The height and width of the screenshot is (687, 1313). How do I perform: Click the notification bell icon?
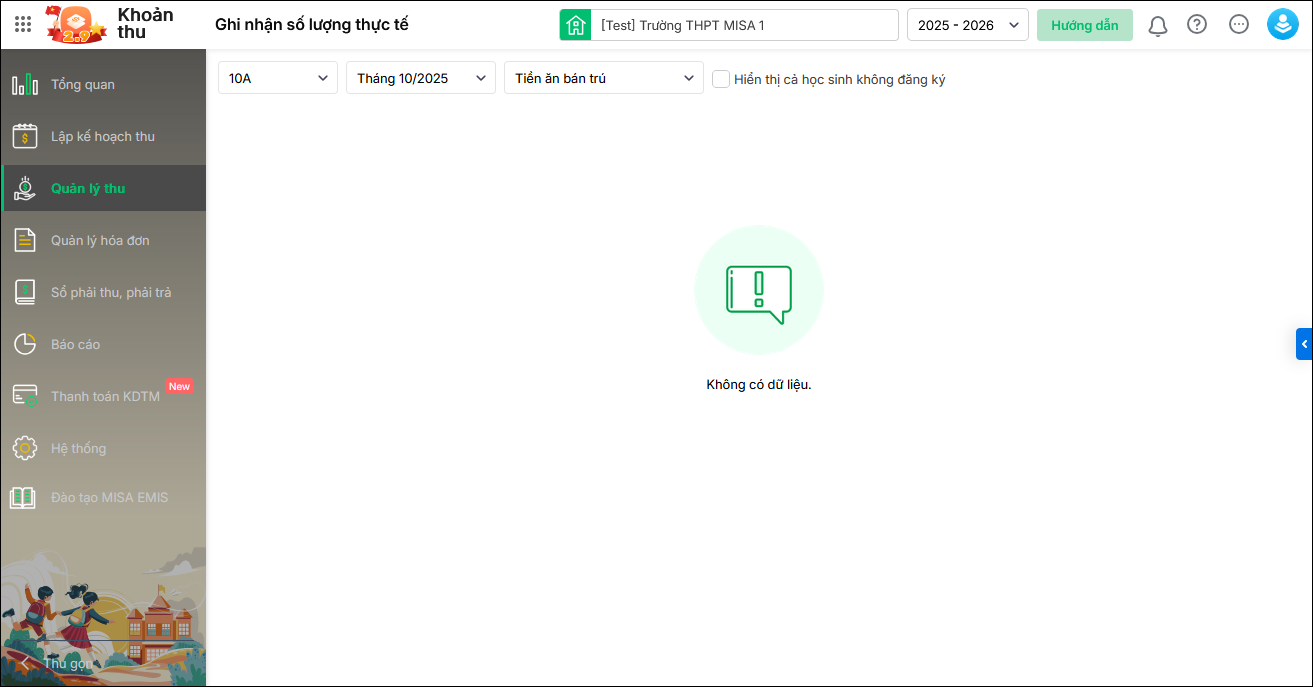pos(1157,25)
